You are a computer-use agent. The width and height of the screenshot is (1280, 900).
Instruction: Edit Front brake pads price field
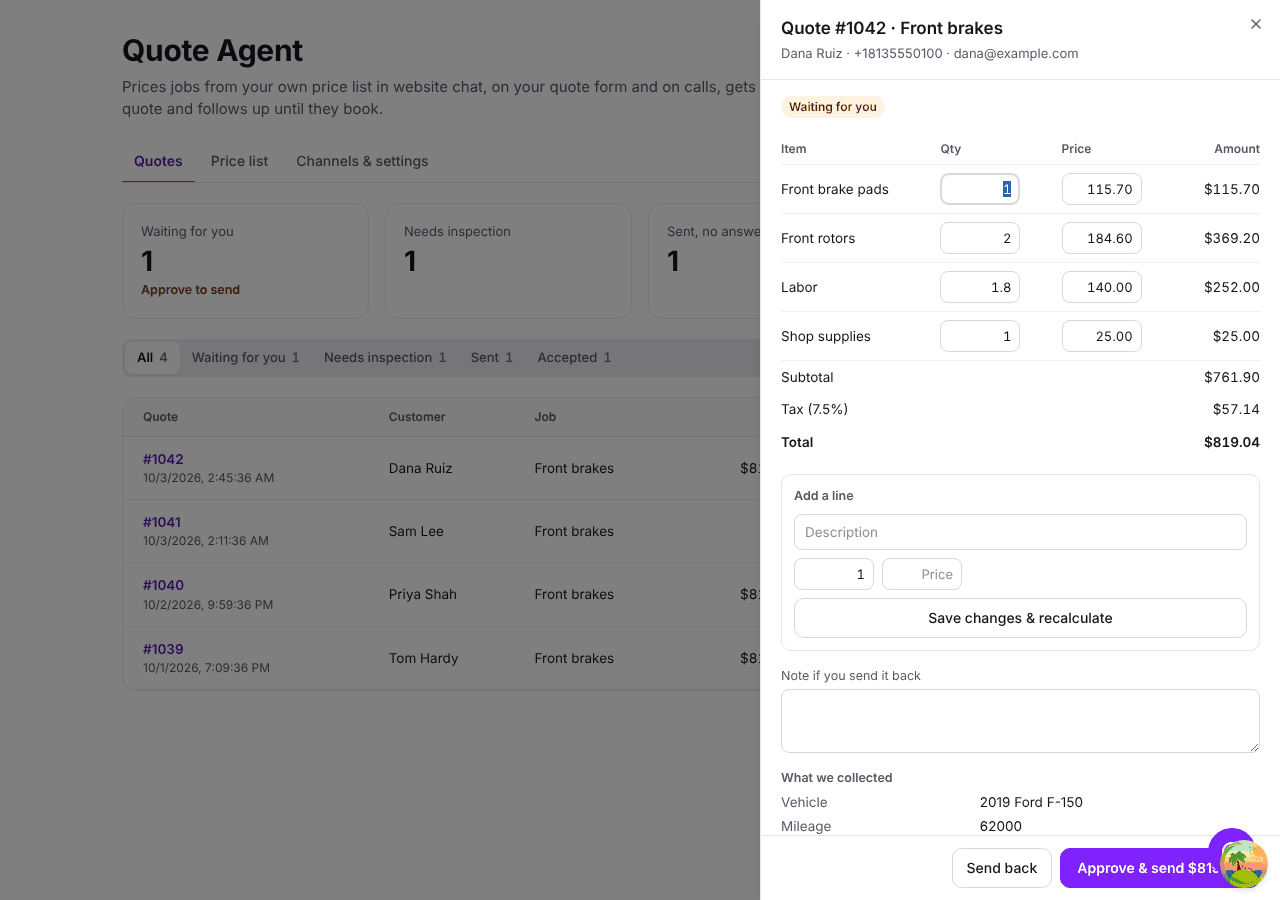(x=1102, y=189)
